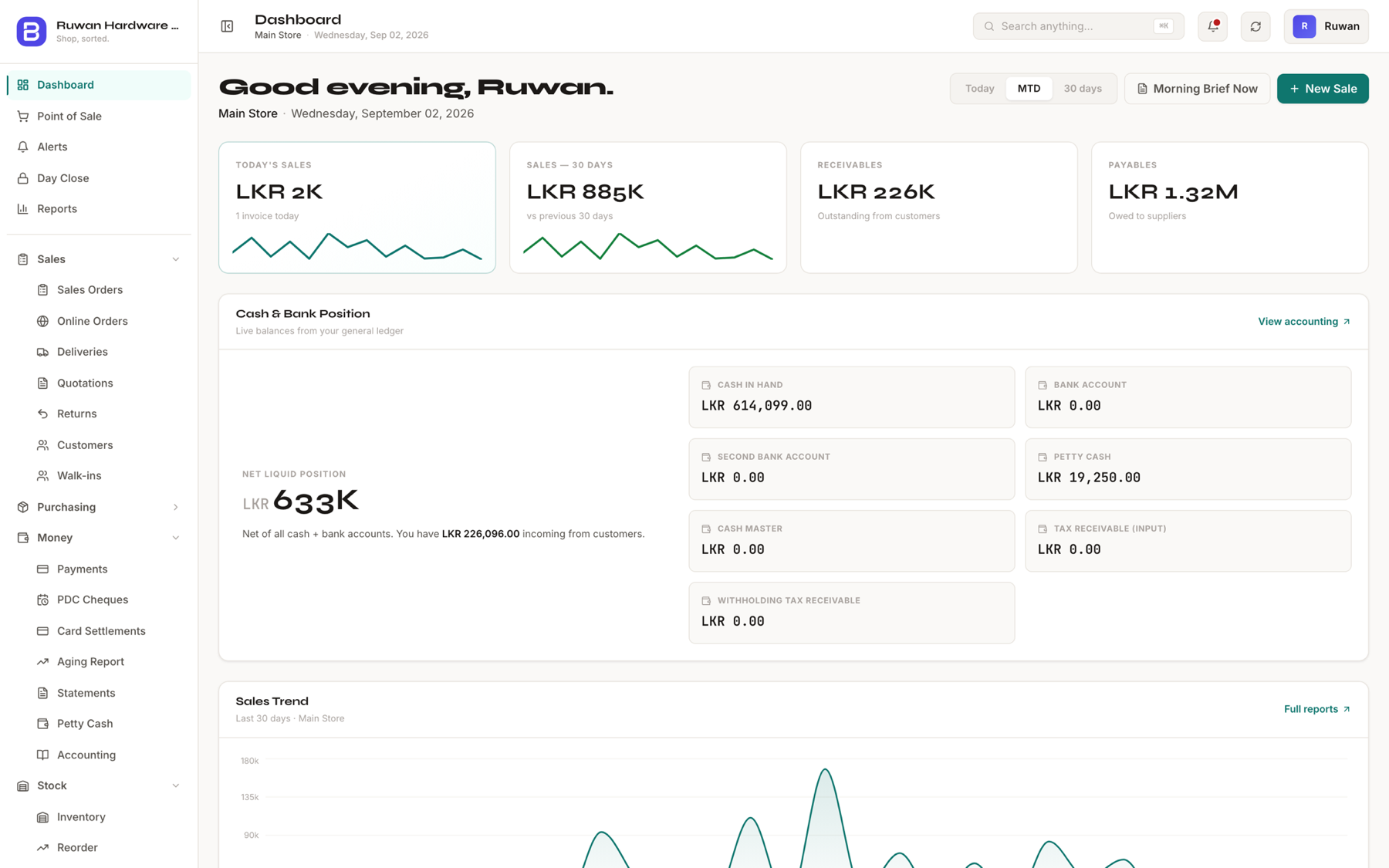This screenshot has height=868, width=1389.
Task: Open Point of Sale menu item
Action: pyautogui.click(x=99, y=117)
